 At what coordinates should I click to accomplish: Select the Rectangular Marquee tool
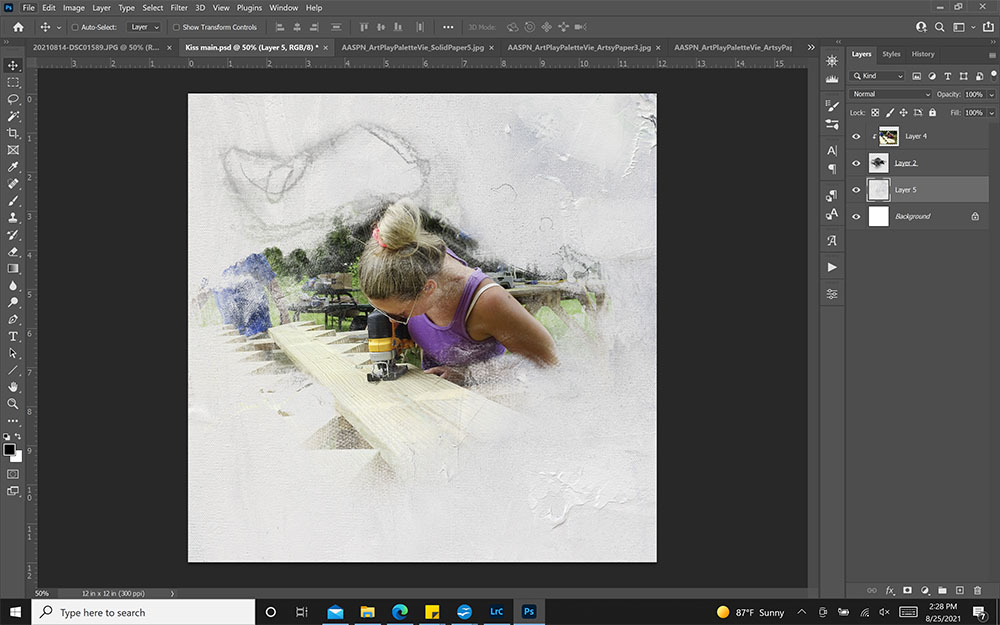[x=13, y=82]
